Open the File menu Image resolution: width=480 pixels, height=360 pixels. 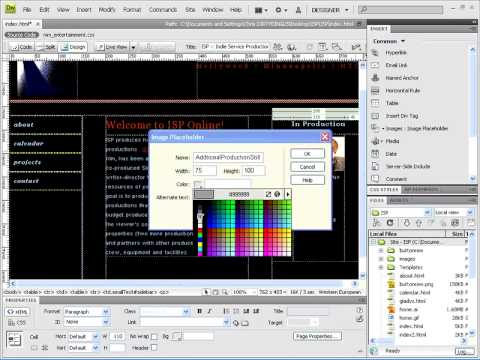(x=27, y=10)
